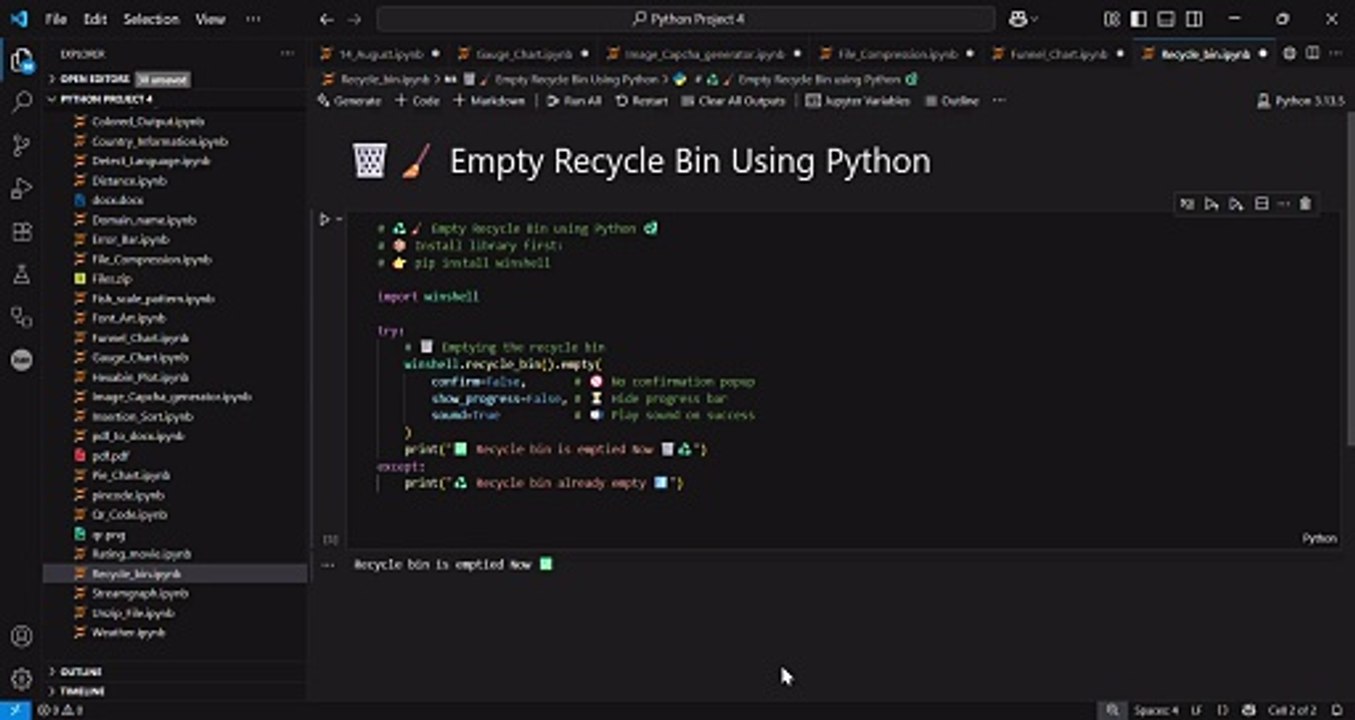Run the code cell
This screenshot has height=720, width=1355.
tap(324, 219)
